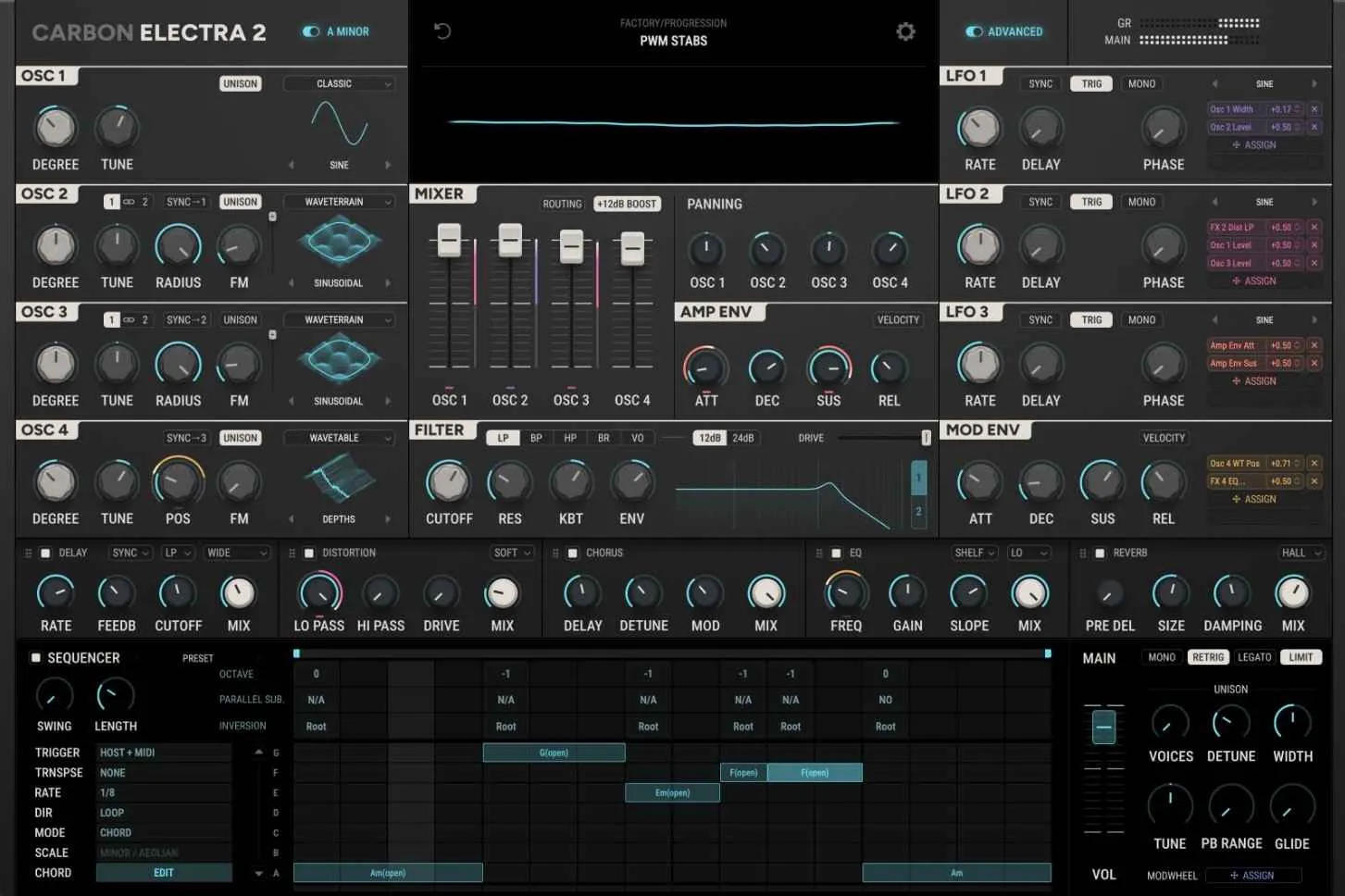The image size is (1345, 896).
Task: Click previous LFO 2 shape arrow
Action: [x=1214, y=202]
